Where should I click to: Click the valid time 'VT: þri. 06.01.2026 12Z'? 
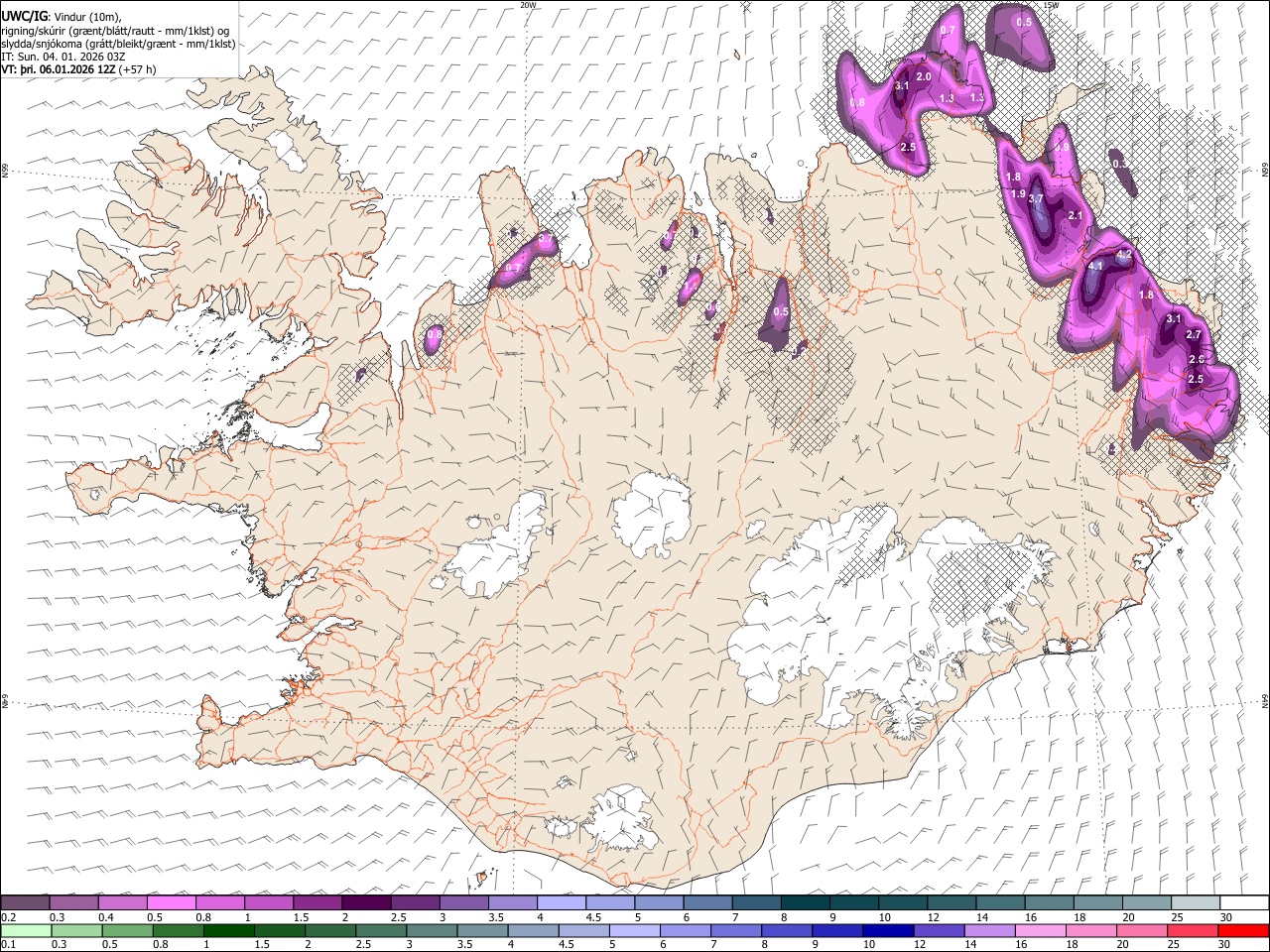coord(58,70)
